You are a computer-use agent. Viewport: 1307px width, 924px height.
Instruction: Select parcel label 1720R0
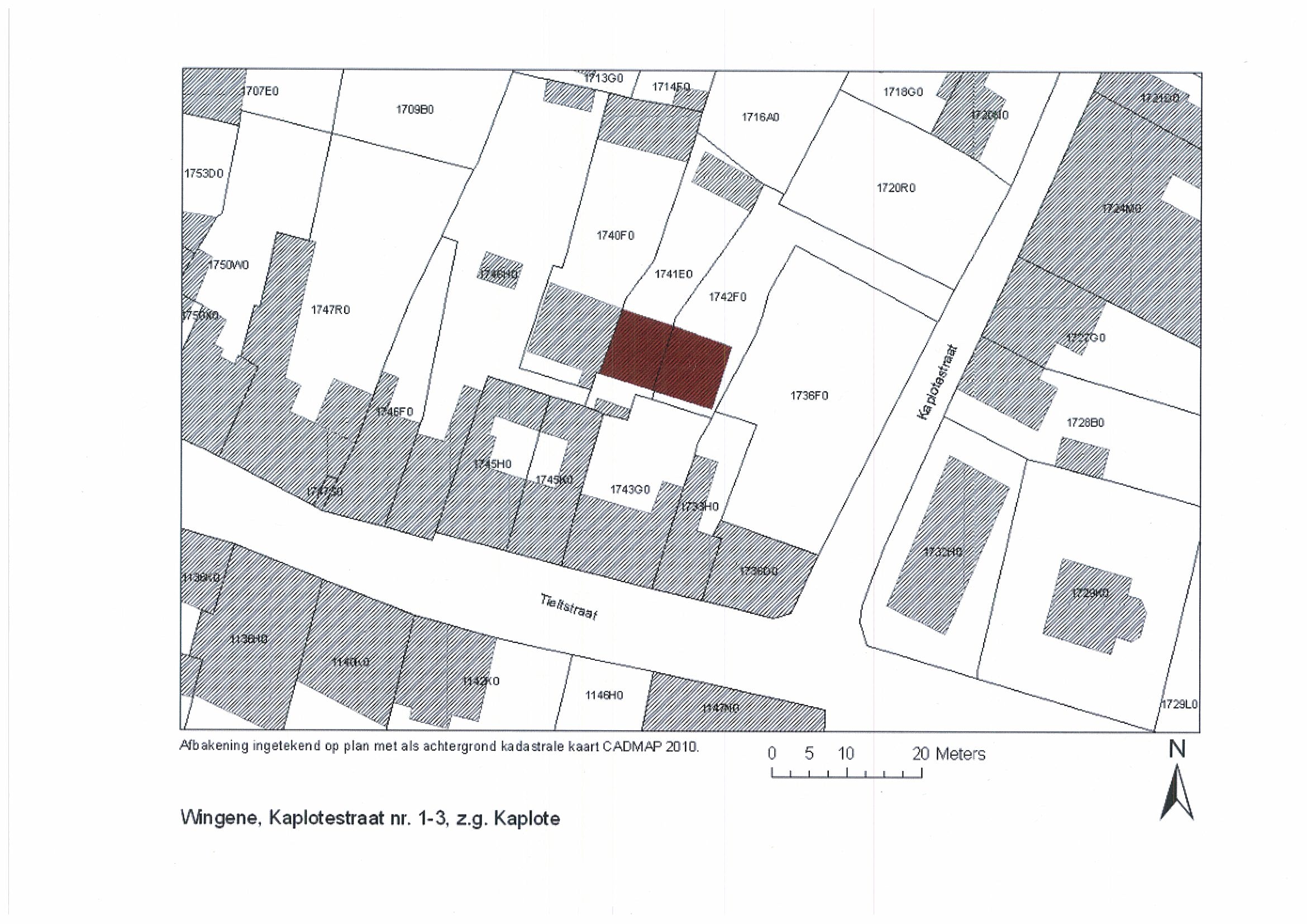[x=896, y=188]
